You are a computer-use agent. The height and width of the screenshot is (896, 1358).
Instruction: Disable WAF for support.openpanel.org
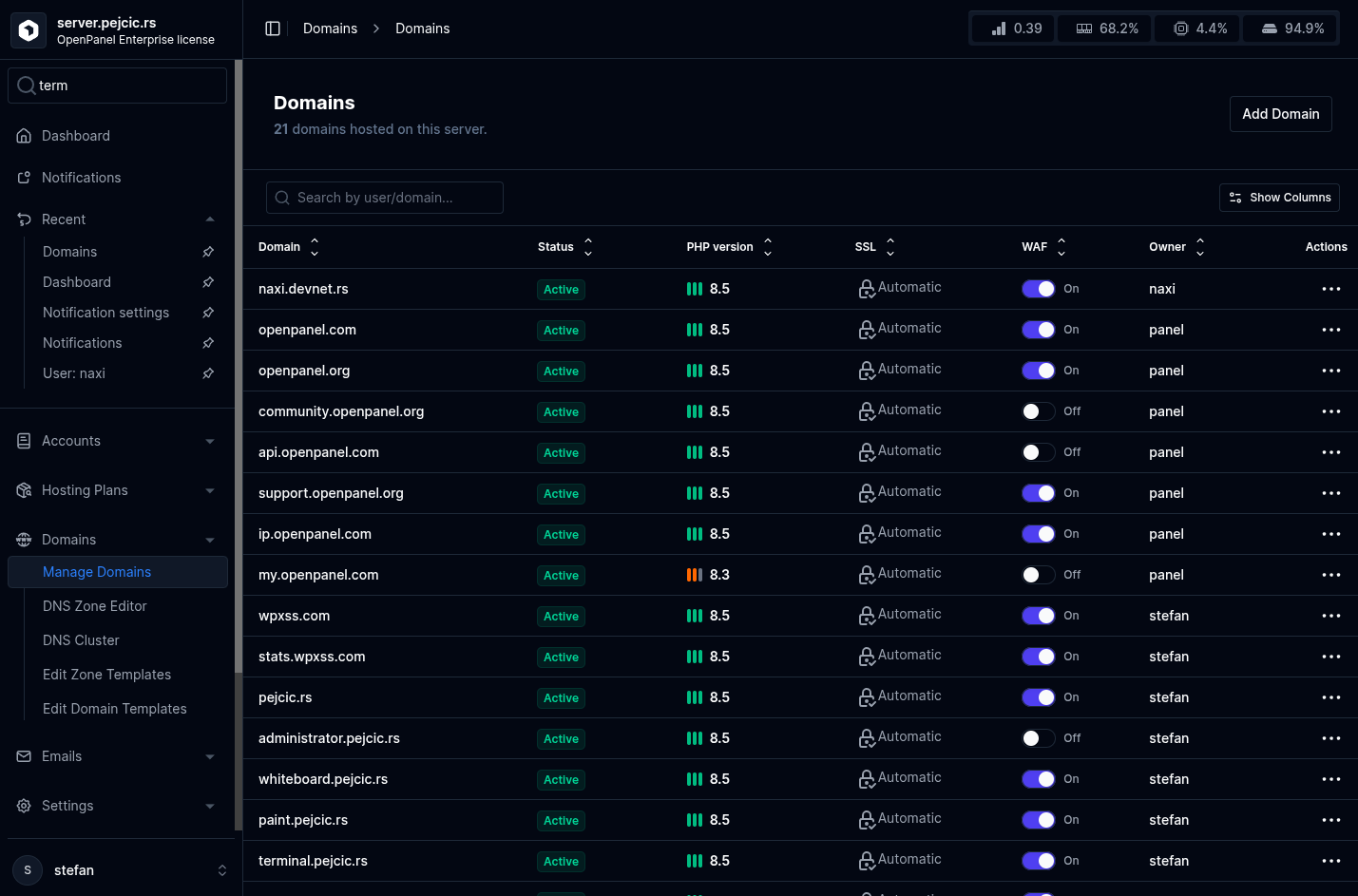pyautogui.click(x=1039, y=493)
